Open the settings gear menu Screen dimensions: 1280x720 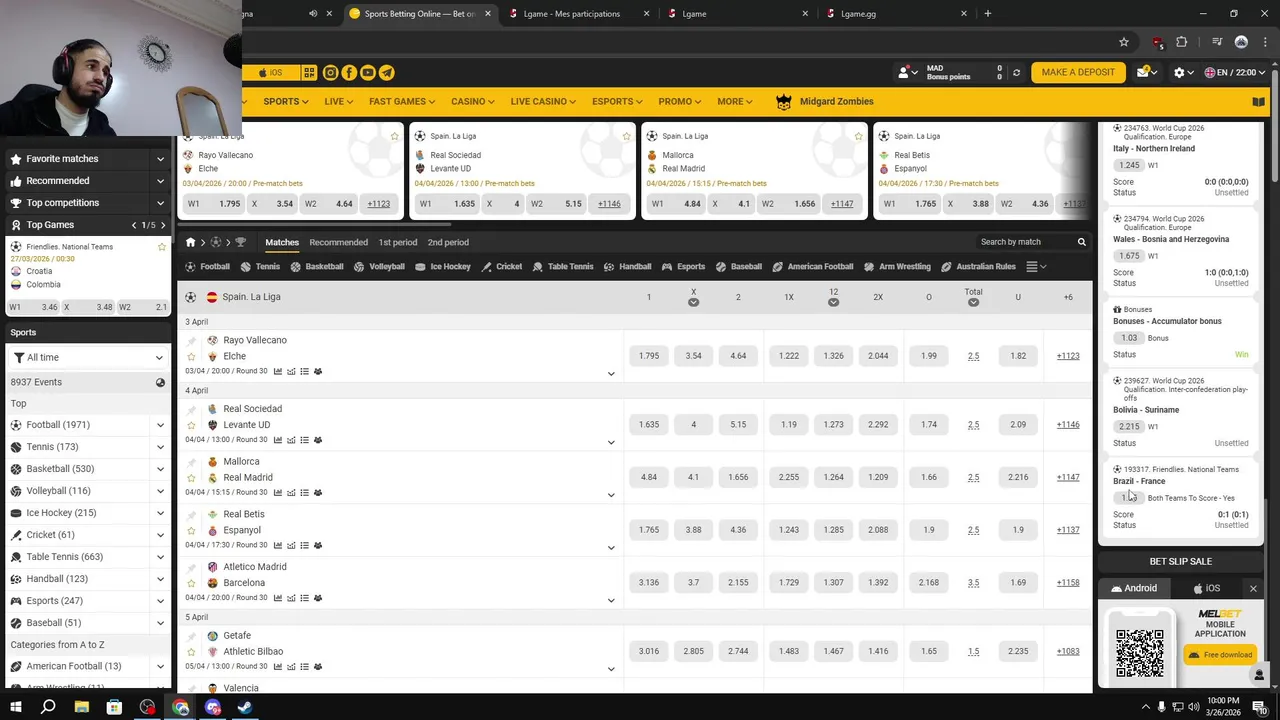pos(1179,73)
